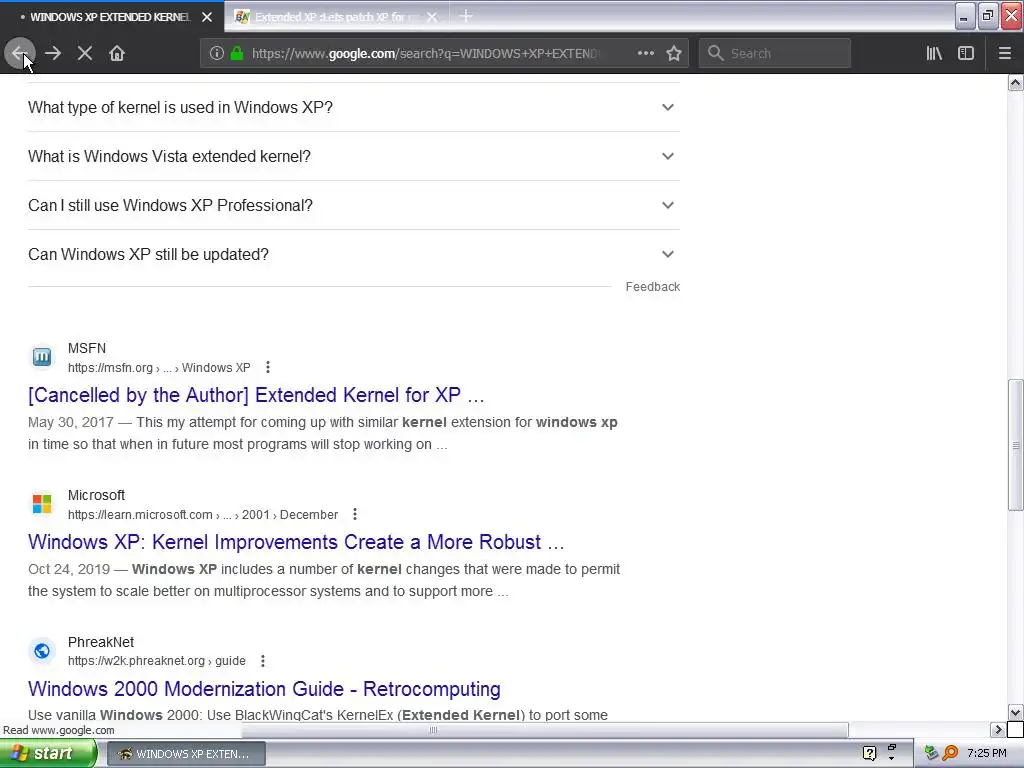Click the MSFN site favicon
The image size is (1024, 768).
click(x=42, y=357)
